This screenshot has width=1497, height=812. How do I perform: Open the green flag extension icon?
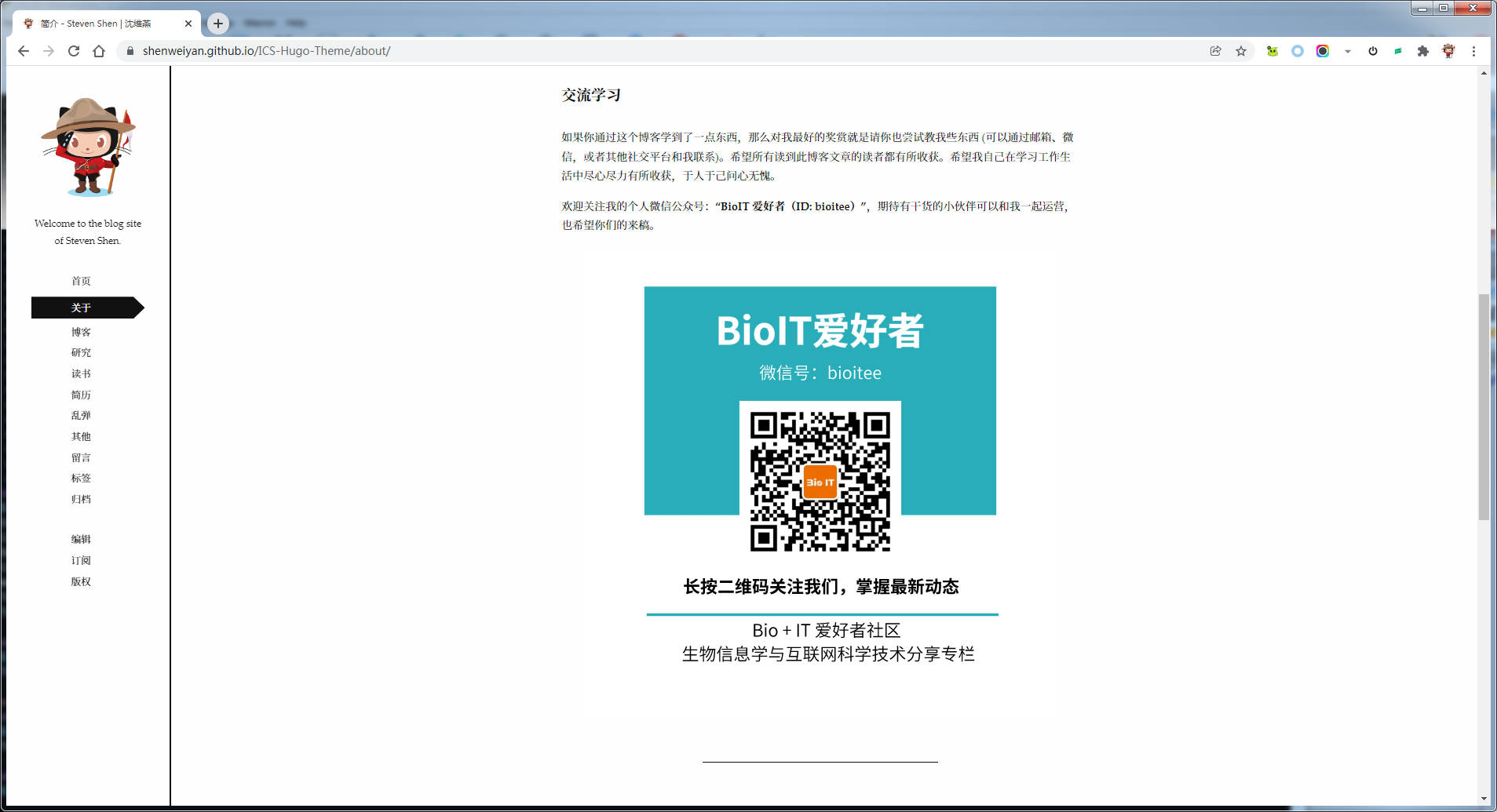click(1398, 51)
